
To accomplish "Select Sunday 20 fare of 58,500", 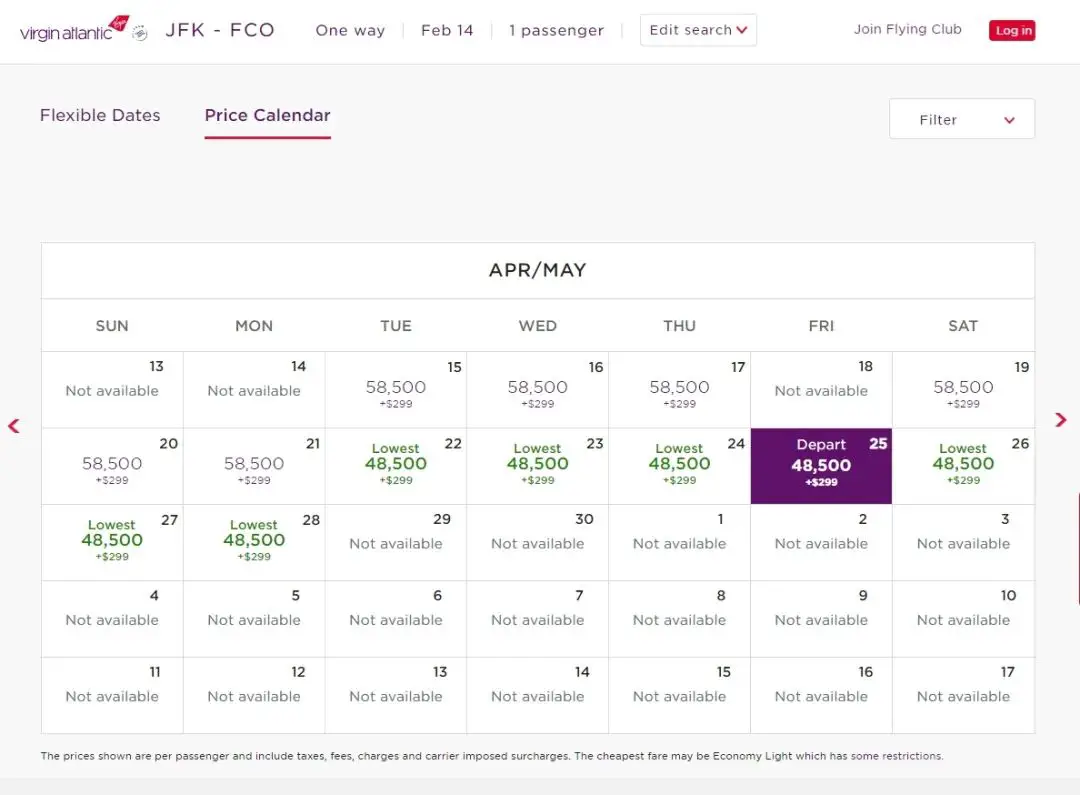I will click(x=112, y=466).
